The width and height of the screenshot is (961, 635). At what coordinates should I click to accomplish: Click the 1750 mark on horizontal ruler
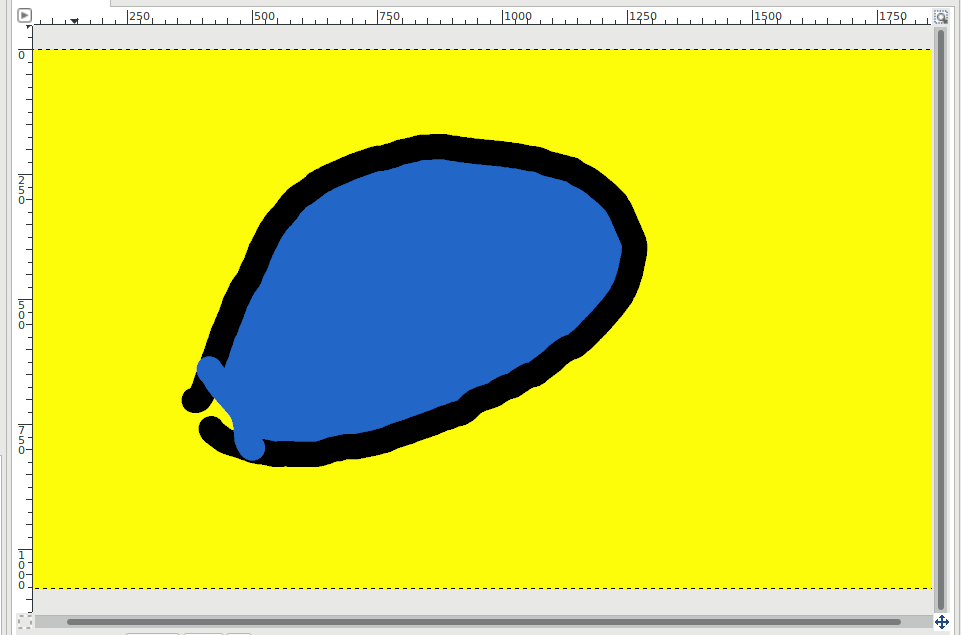892,16
